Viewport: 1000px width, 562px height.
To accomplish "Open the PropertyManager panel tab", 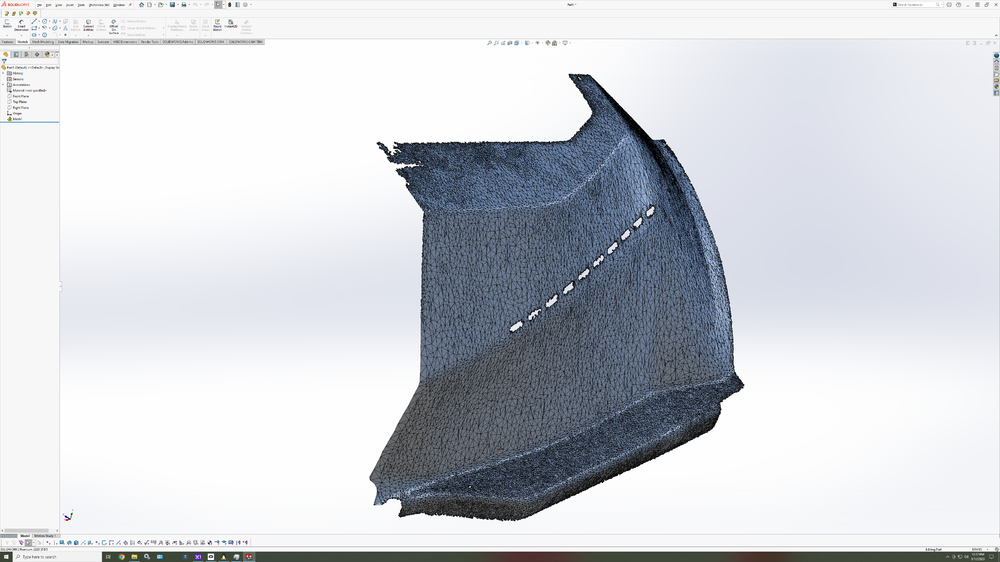I will (x=16, y=54).
